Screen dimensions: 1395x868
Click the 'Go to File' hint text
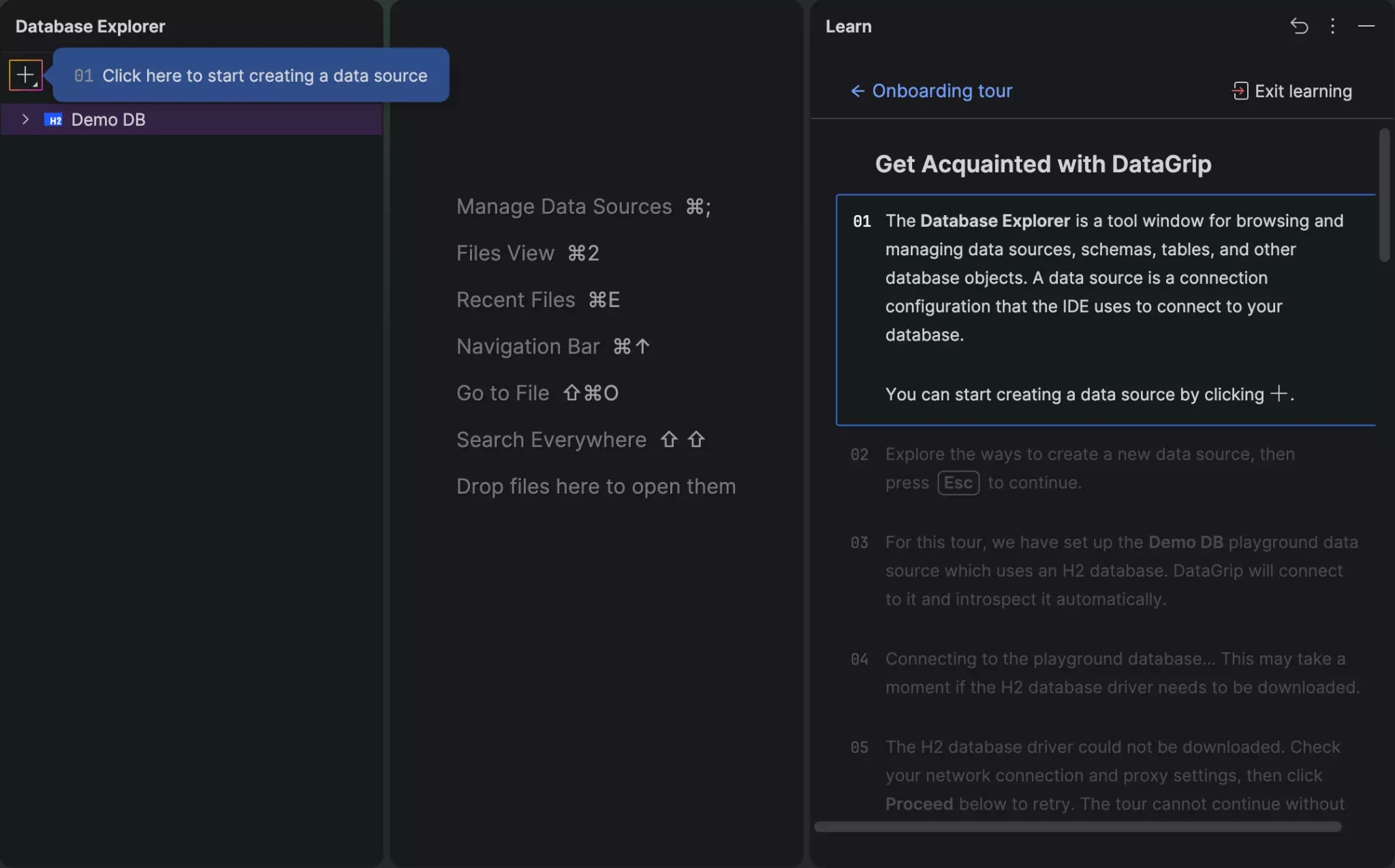coord(503,393)
